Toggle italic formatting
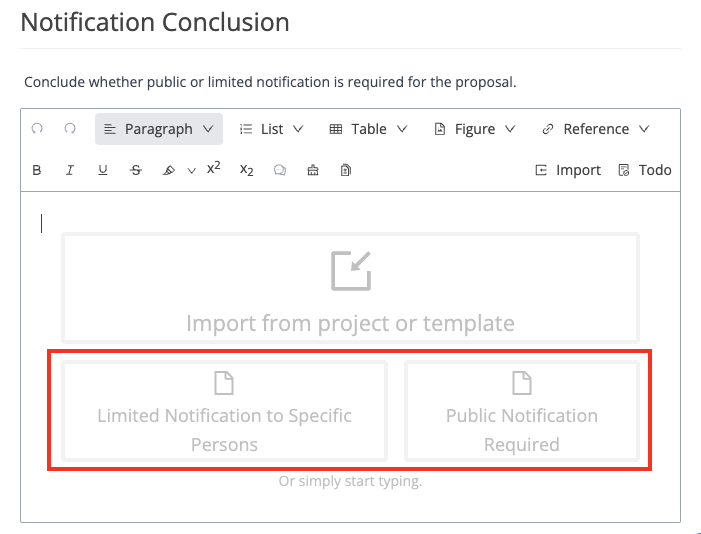Image resolution: width=701 pixels, height=534 pixels. 70,170
